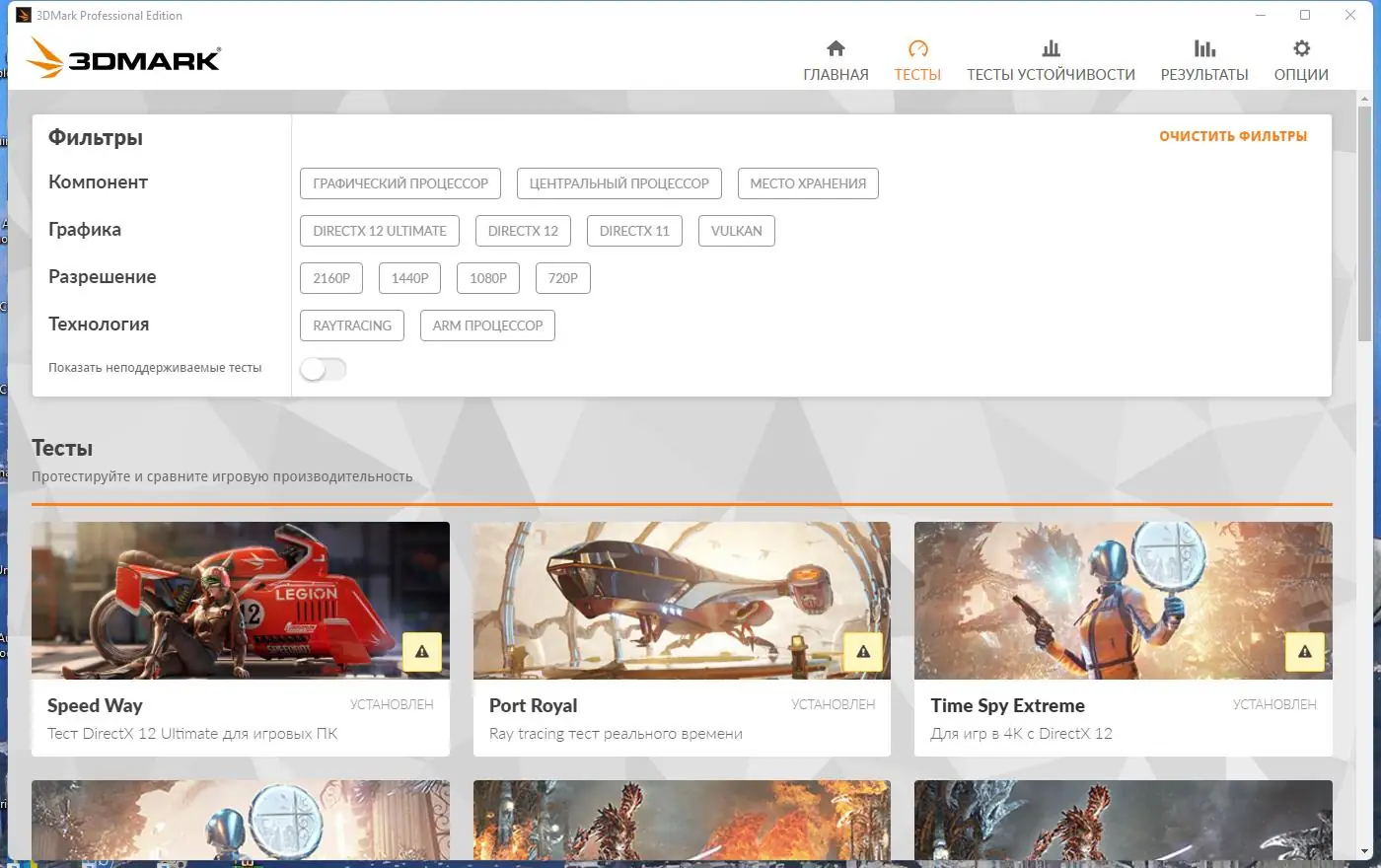Click the warning icon on Speed Way card
The width and height of the screenshot is (1381, 868).
(421, 651)
